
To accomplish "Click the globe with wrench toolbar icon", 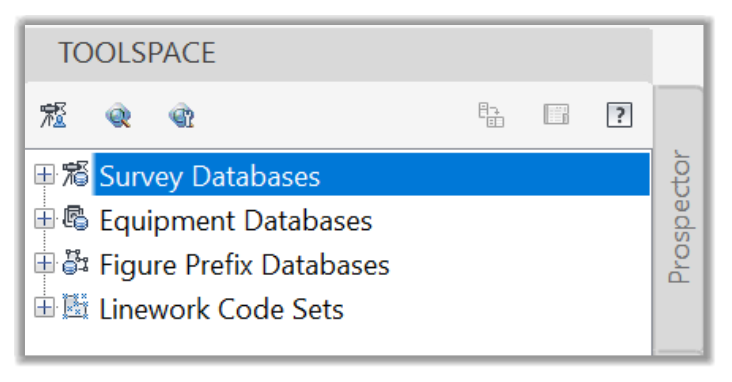I will (182, 115).
